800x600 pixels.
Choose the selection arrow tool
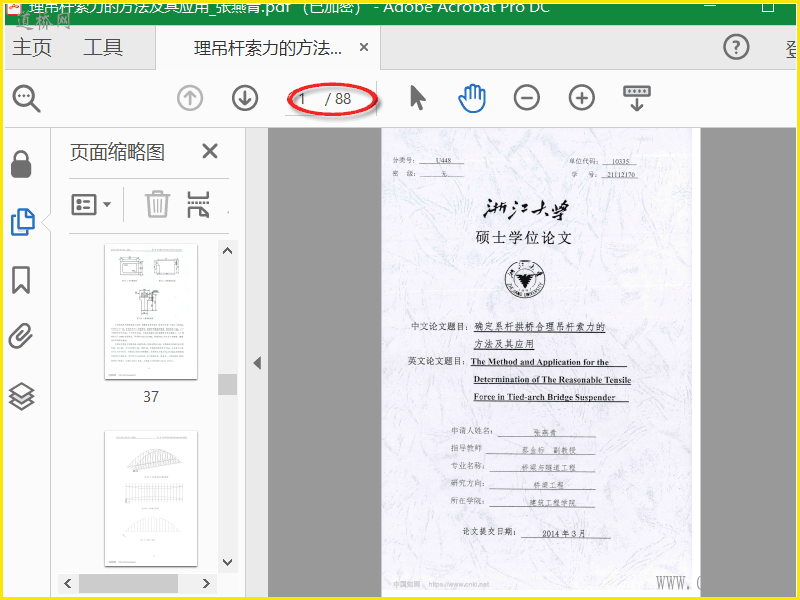(x=417, y=98)
